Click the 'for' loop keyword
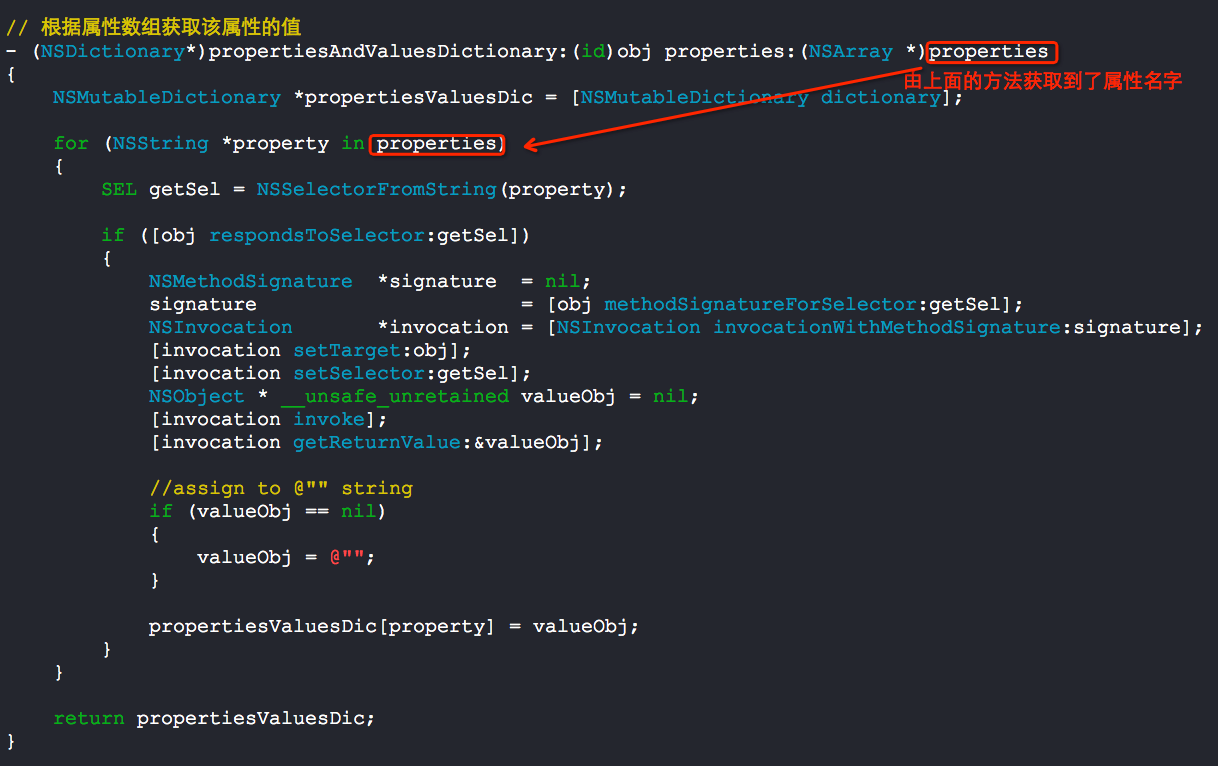This screenshot has height=766, width=1218. coord(71,143)
